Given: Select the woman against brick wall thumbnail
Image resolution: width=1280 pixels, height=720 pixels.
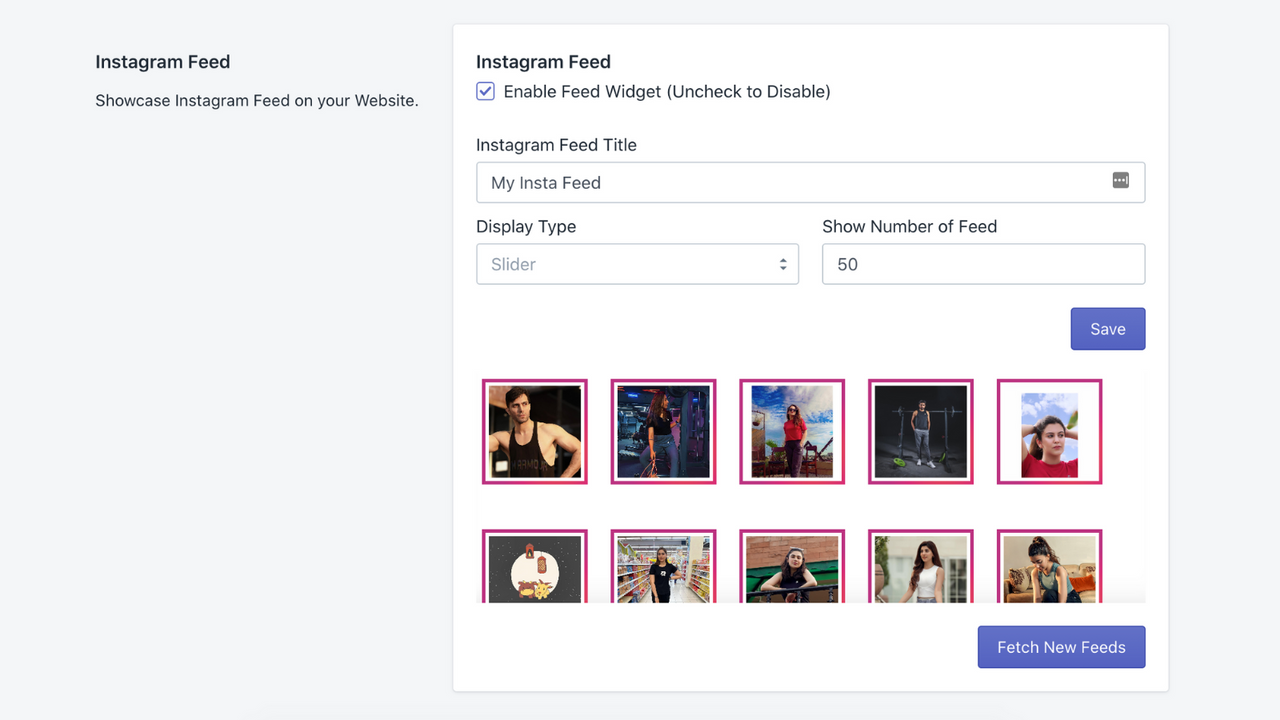Looking at the screenshot, I should point(792,566).
